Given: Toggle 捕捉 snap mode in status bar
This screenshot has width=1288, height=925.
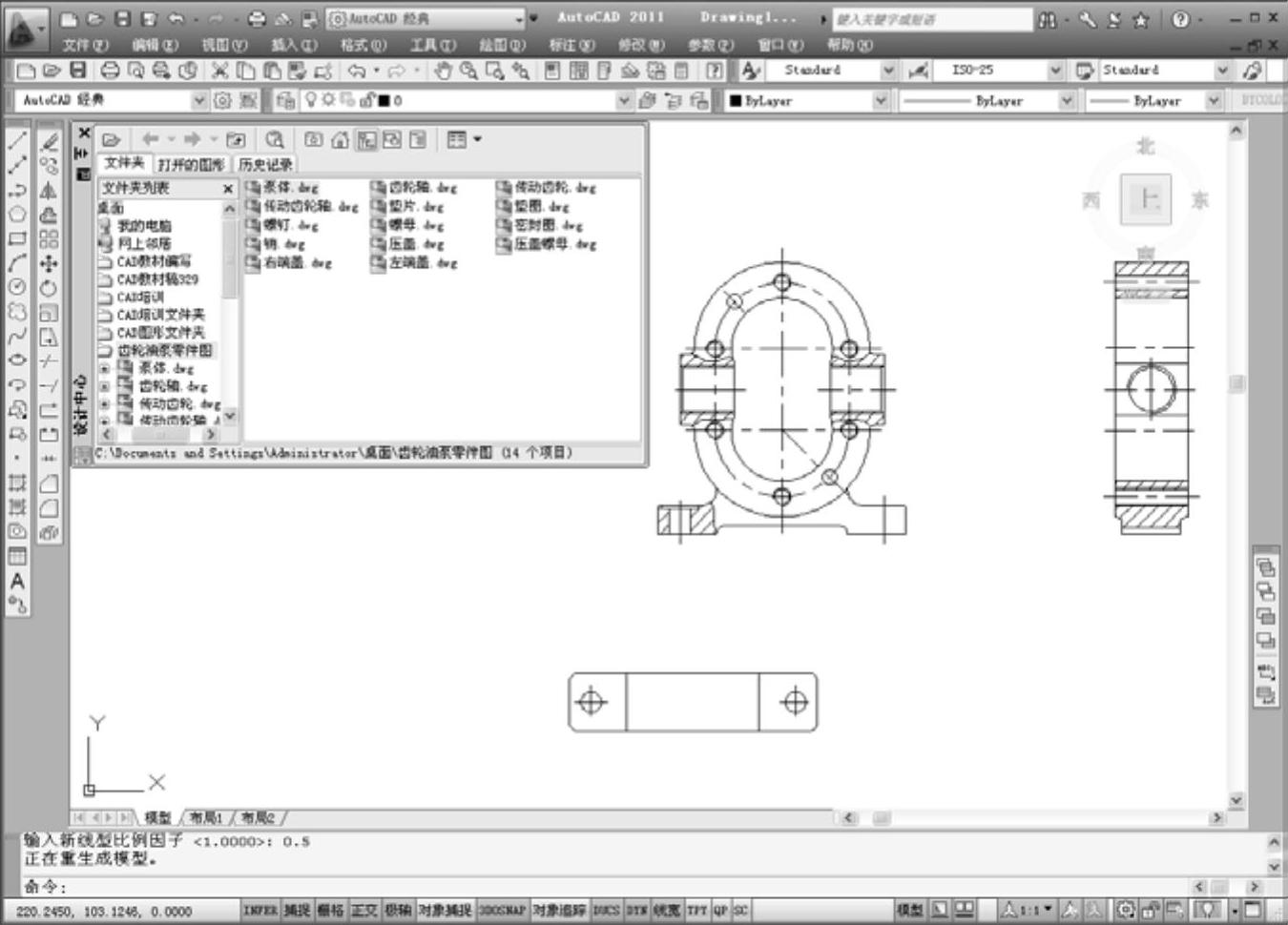Looking at the screenshot, I should [297, 911].
